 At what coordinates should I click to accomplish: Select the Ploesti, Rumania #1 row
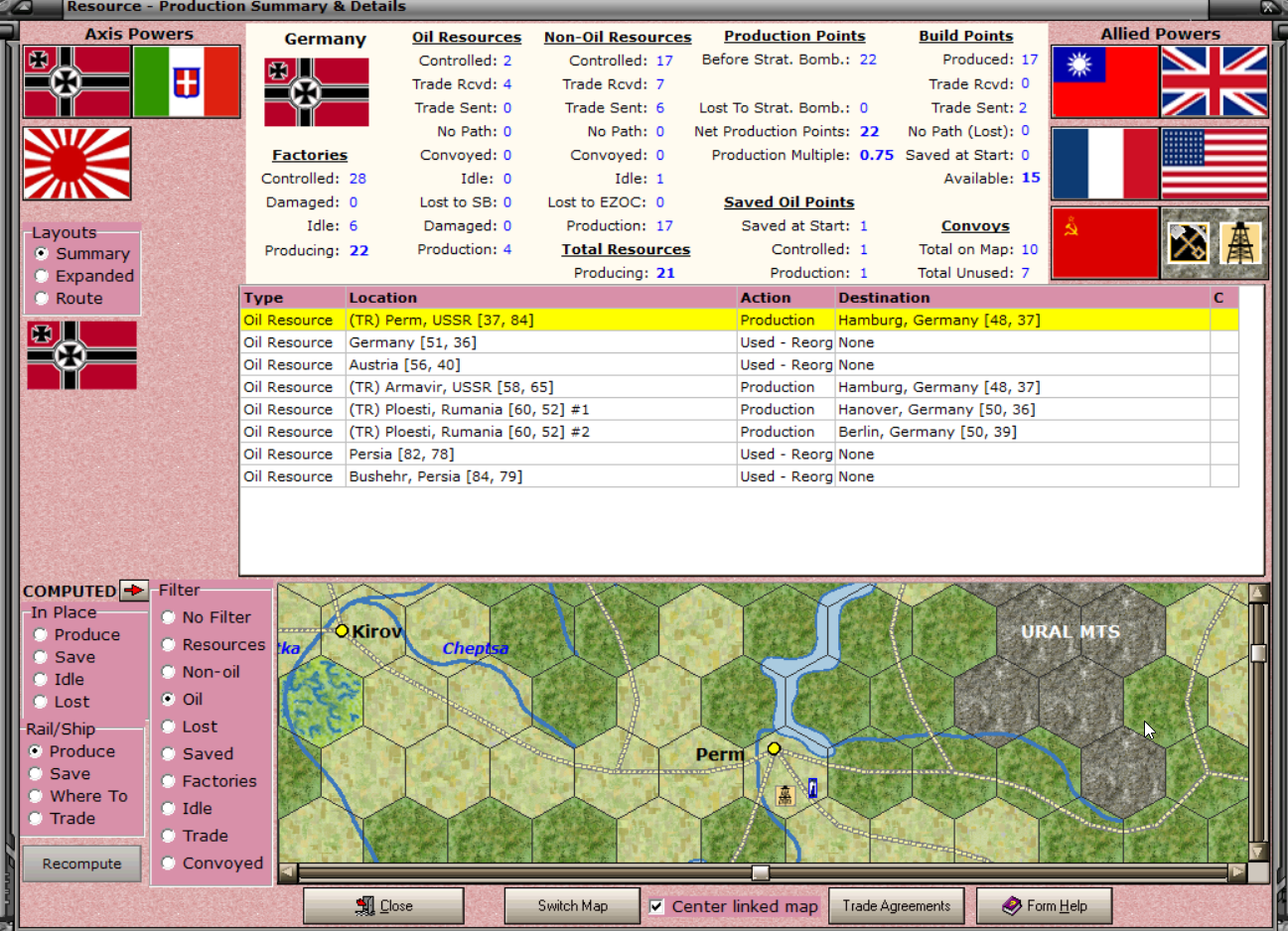pyautogui.click(x=739, y=410)
